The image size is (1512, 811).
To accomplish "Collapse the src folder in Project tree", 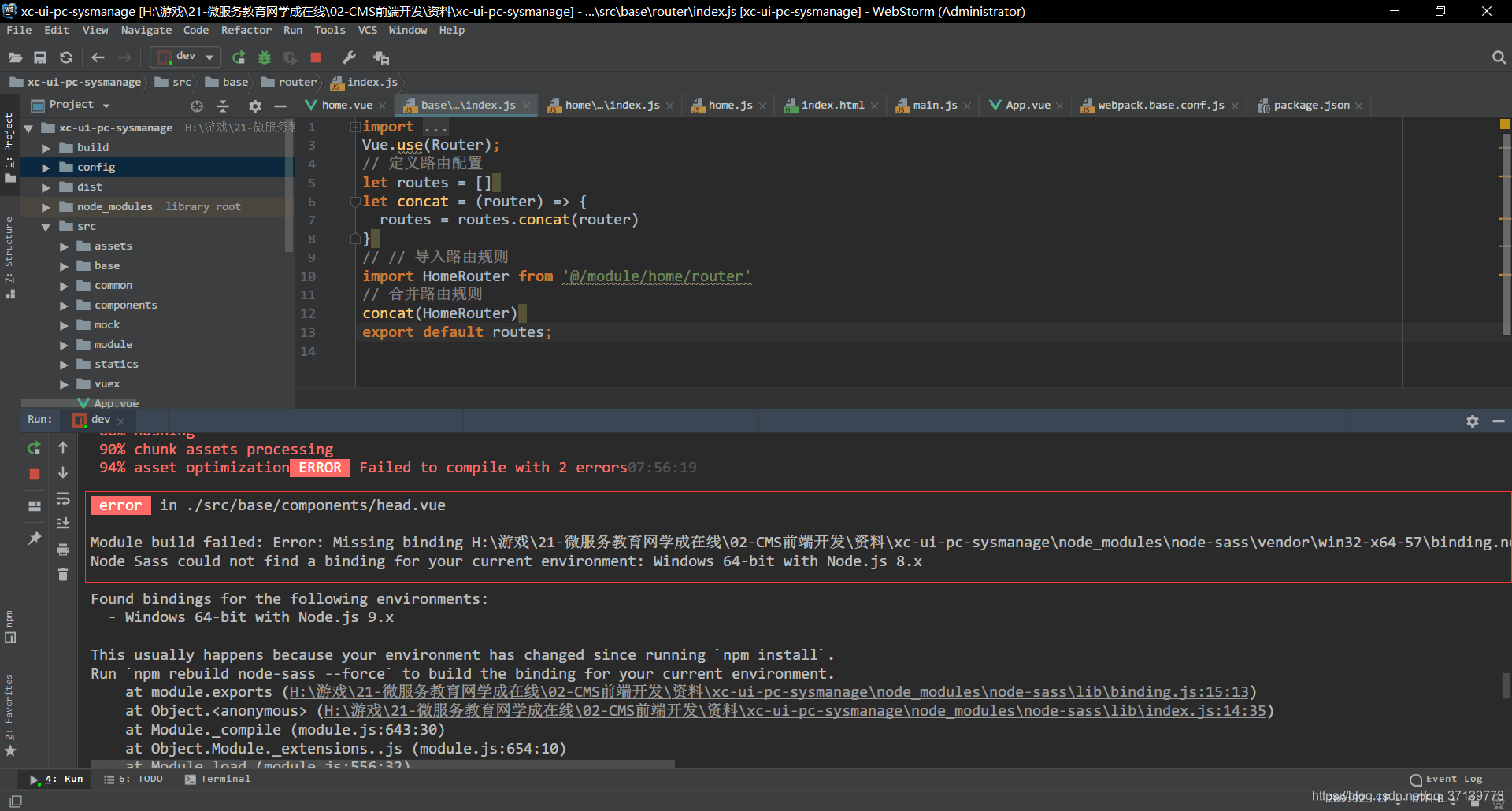I will (46, 226).
